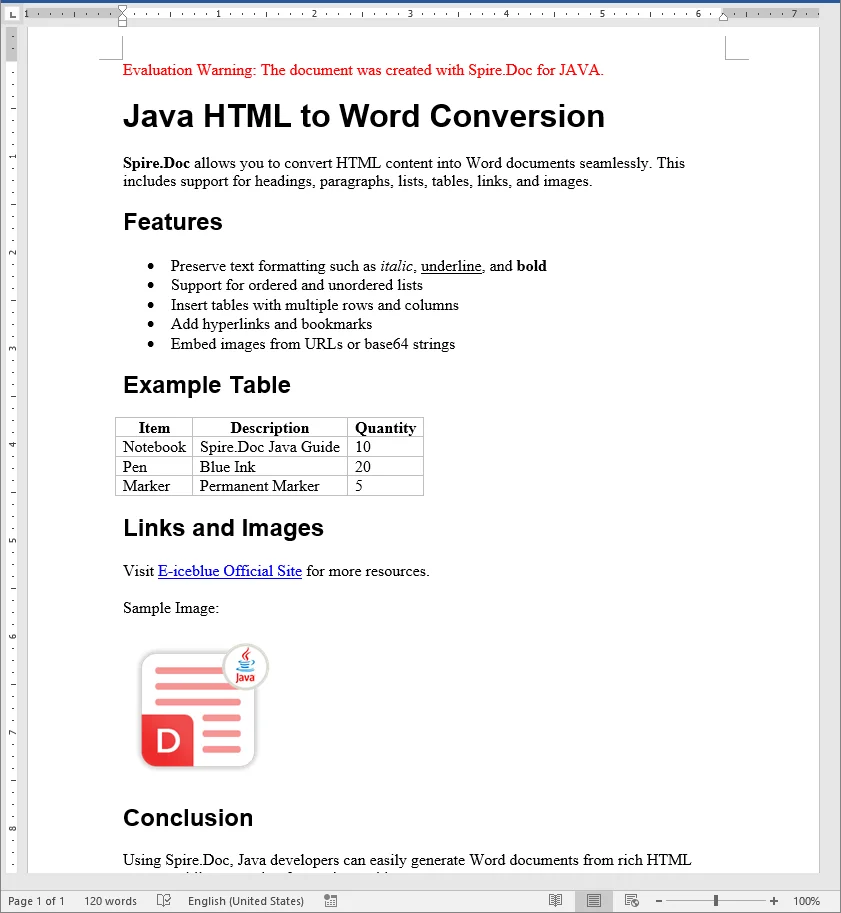
Task: Click the zoom out minus button
Action: point(657,901)
